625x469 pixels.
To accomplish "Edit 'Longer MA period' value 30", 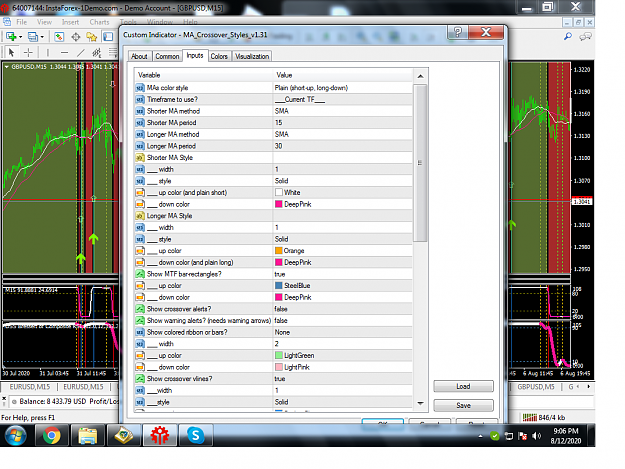I will click(342, 146).
